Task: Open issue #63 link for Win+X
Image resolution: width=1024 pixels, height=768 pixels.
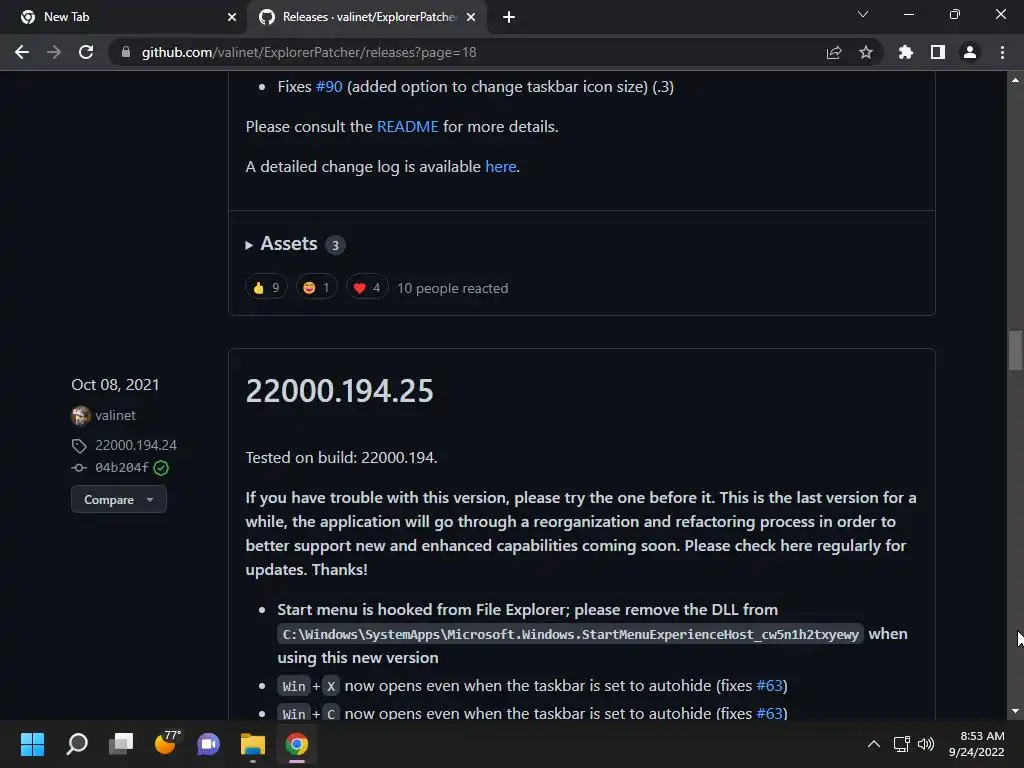Action: point(769,686)
